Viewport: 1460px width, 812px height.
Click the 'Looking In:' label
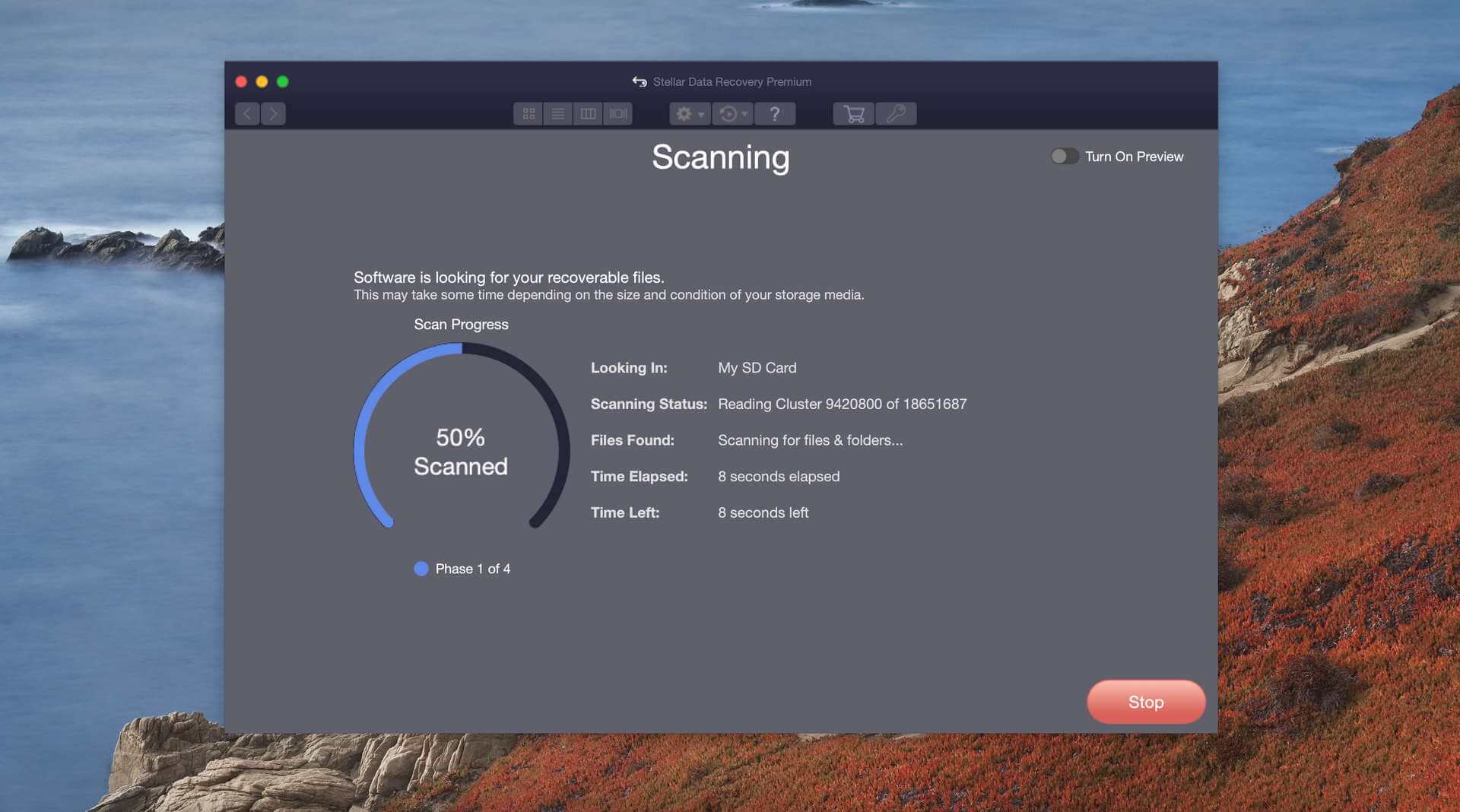point(629,368)
